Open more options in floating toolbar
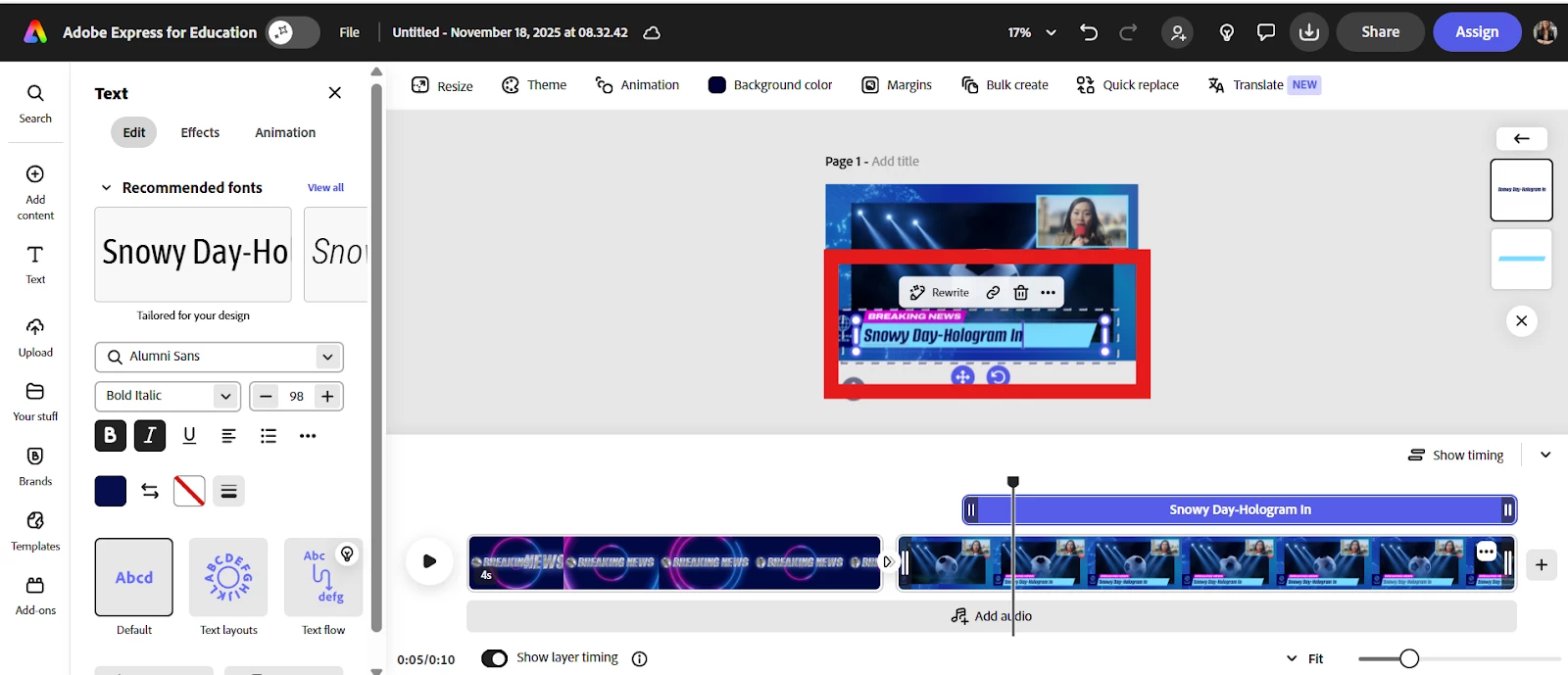This screenshot has width=1568, height=675. [1048, 292]
